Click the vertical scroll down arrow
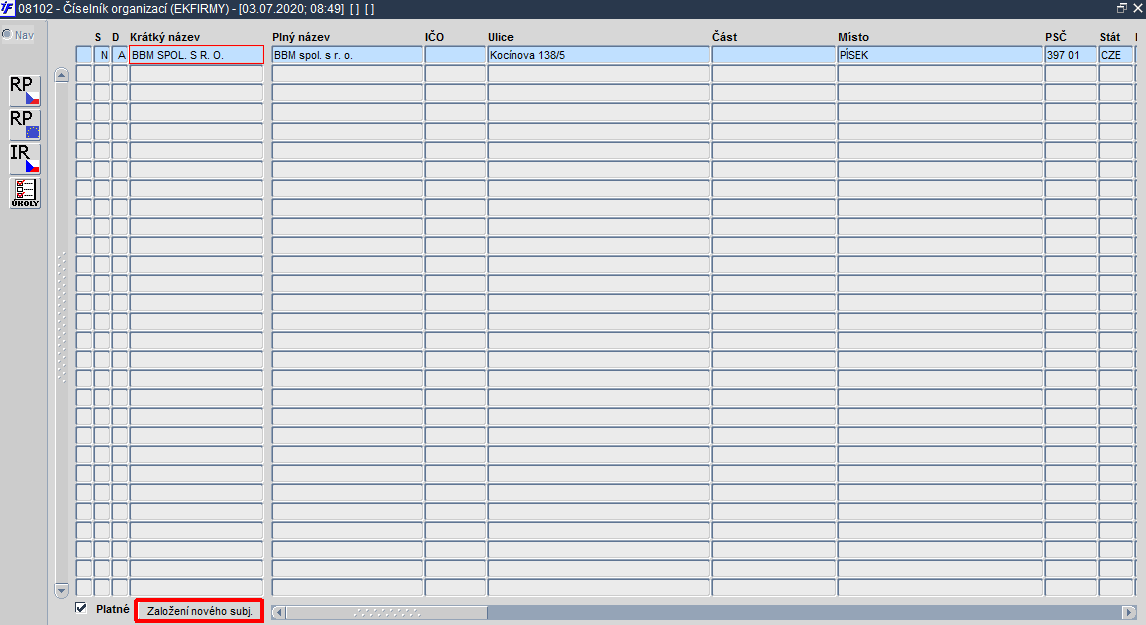The width and height of the screenshot is (1146, 625). pyautogui.click(x=61, y=590)
